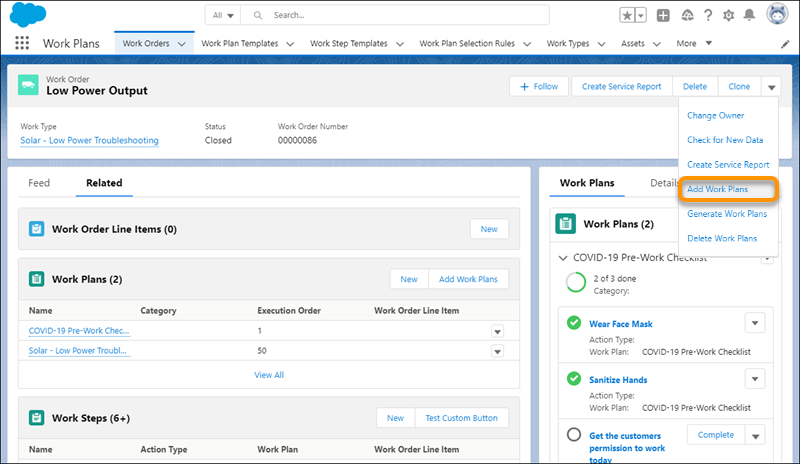Viewport: 800px width, 464px height.
Task: Expand the Work Plan Templates chevron
Action: [x=290, y=44]
